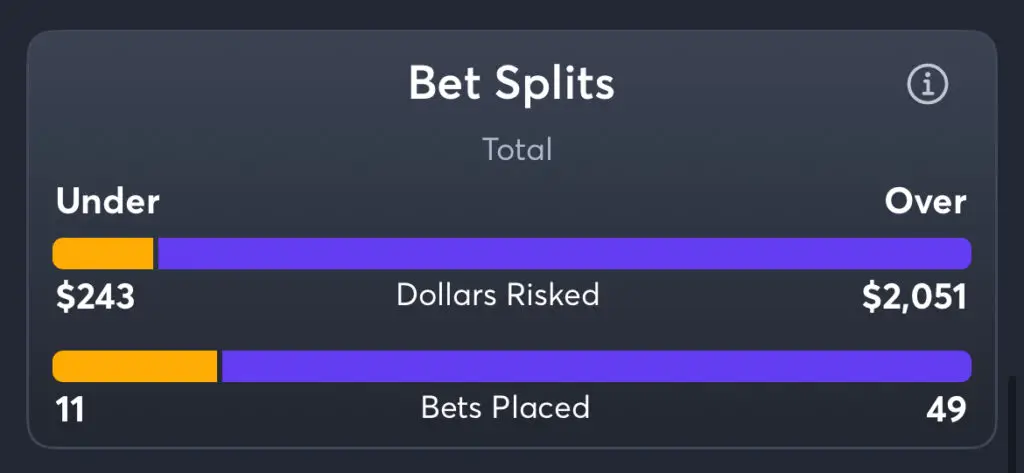Click the word Splits in the title
This screenshot has height=473, width=1024.
pos(554,84)
